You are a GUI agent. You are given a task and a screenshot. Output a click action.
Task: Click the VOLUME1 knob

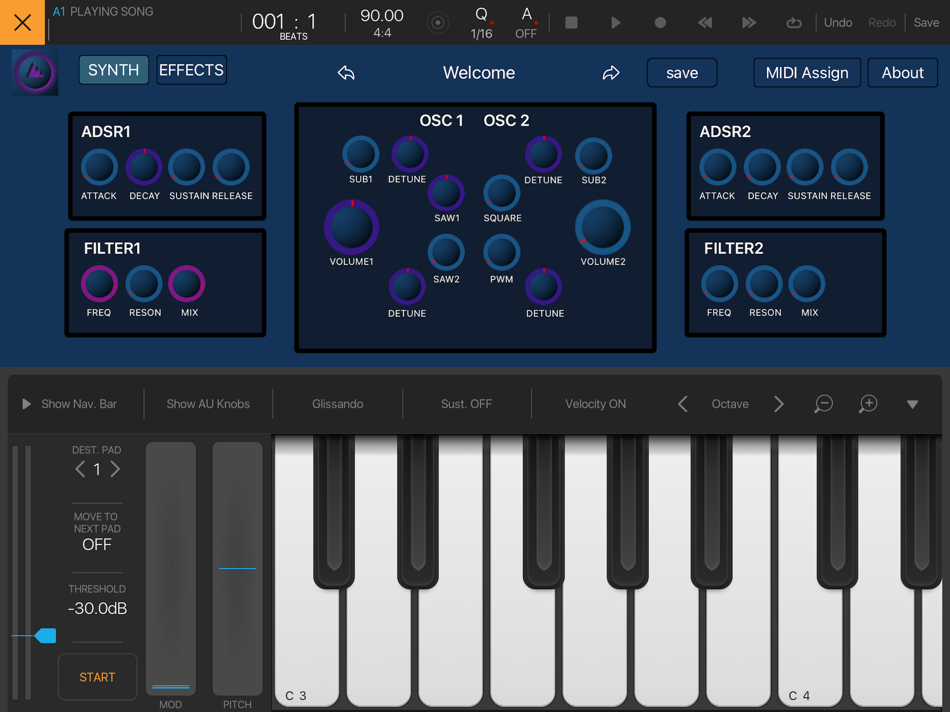click(351, 227)
